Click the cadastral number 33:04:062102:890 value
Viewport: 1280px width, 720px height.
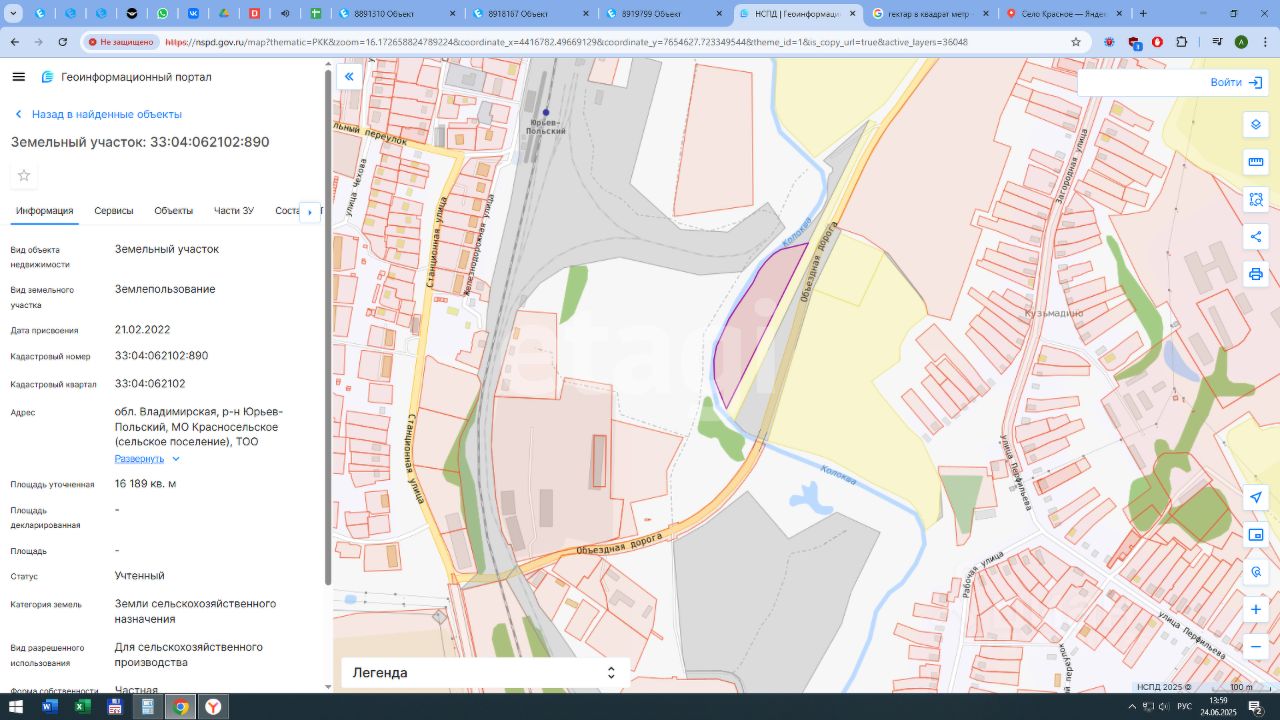pyautogui.click(x=162, y=356)
